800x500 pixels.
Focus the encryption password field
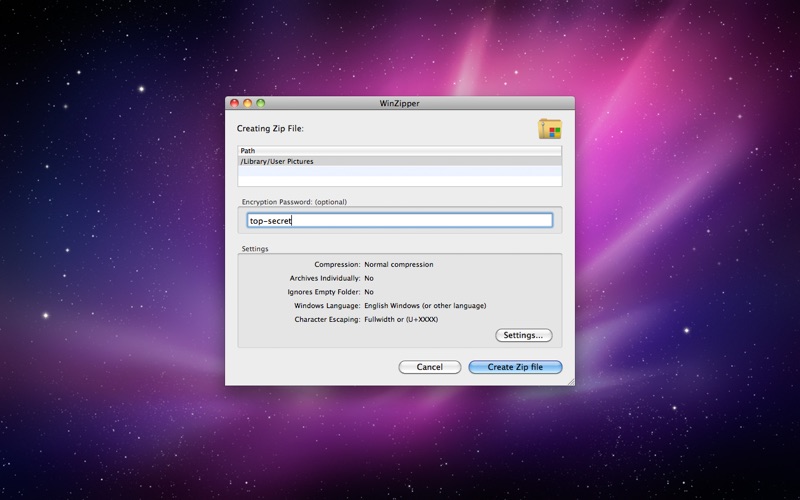click(x=400, y=220)
